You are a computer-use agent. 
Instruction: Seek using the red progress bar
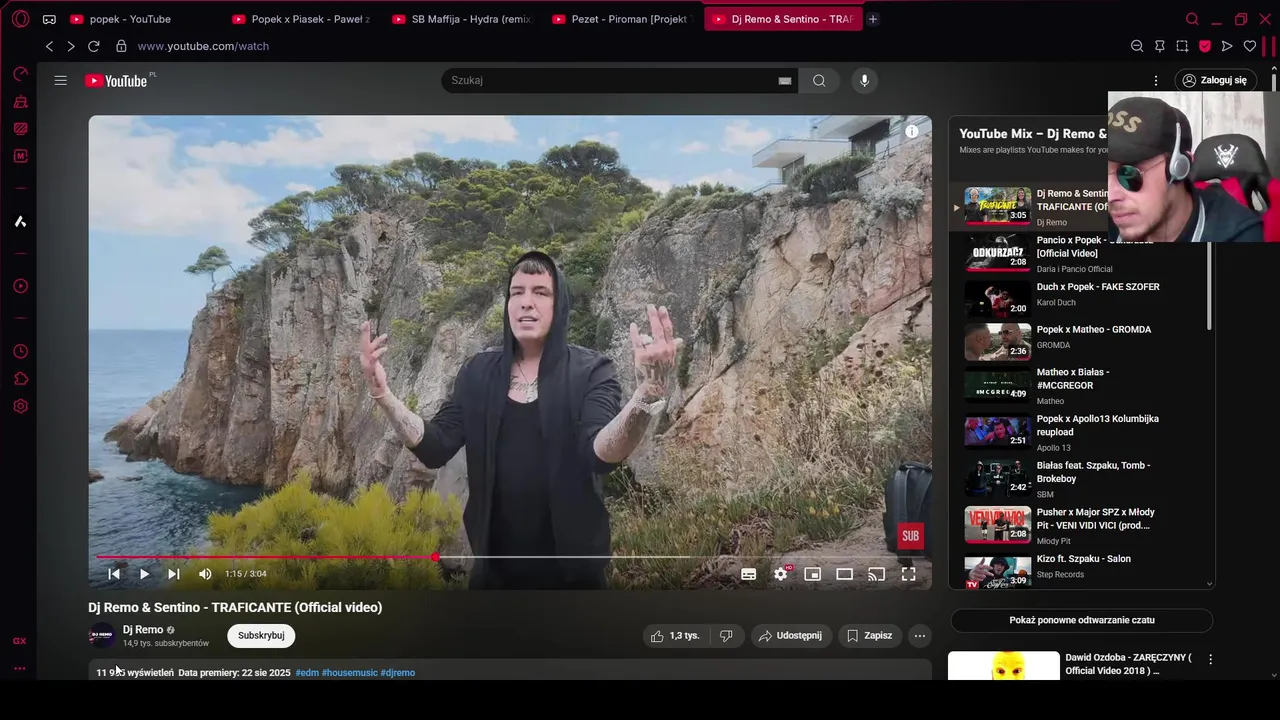click(510, 557)
